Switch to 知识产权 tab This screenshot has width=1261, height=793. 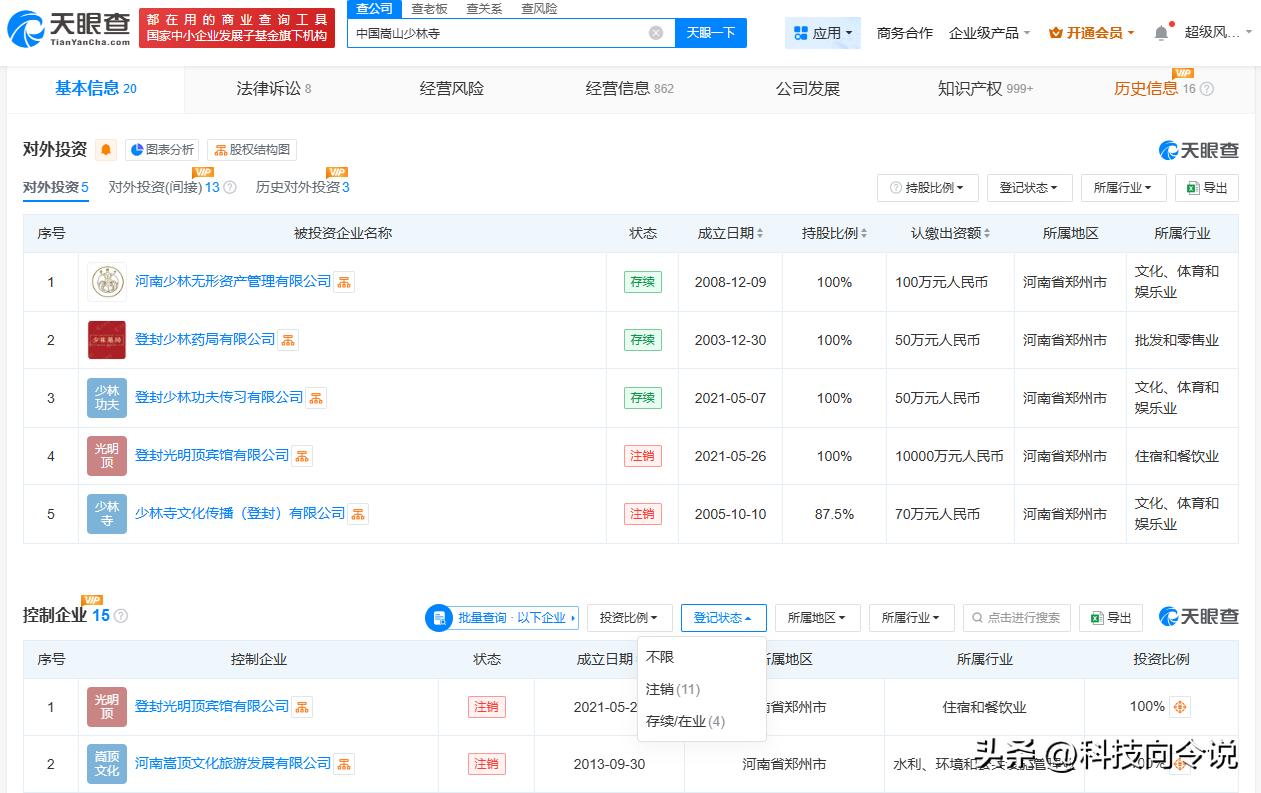coord(985,89)
